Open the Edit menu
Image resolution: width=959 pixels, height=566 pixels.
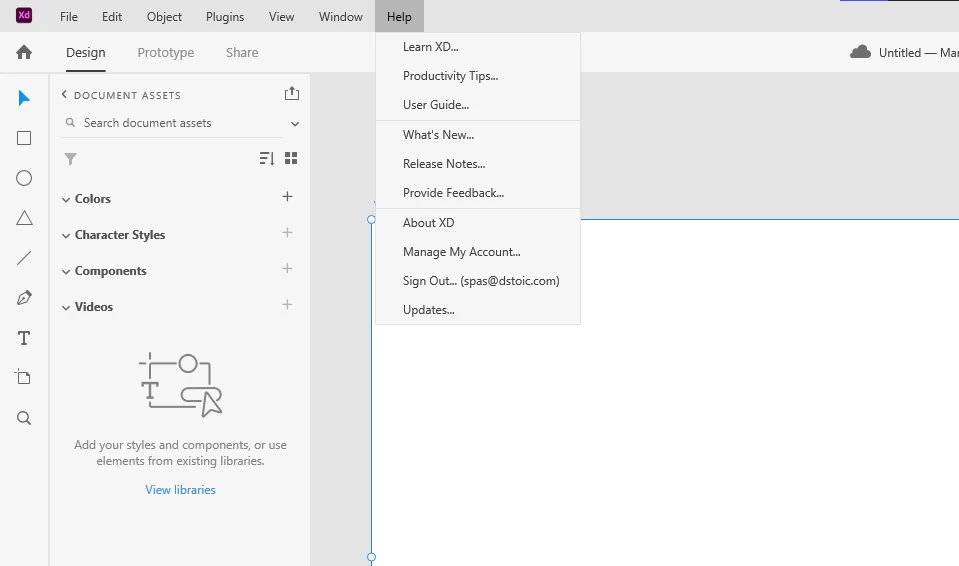click(112, 17)
